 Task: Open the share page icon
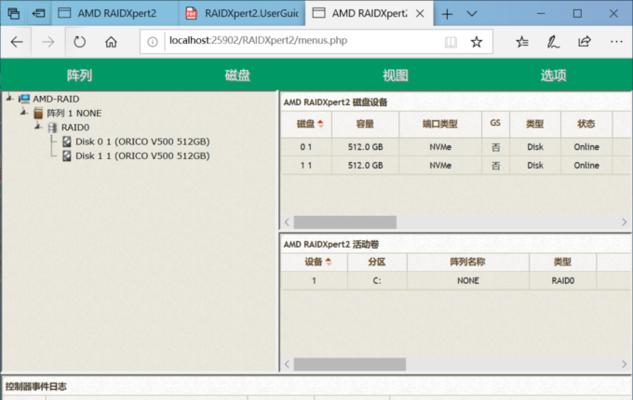[x=585, y=42]
